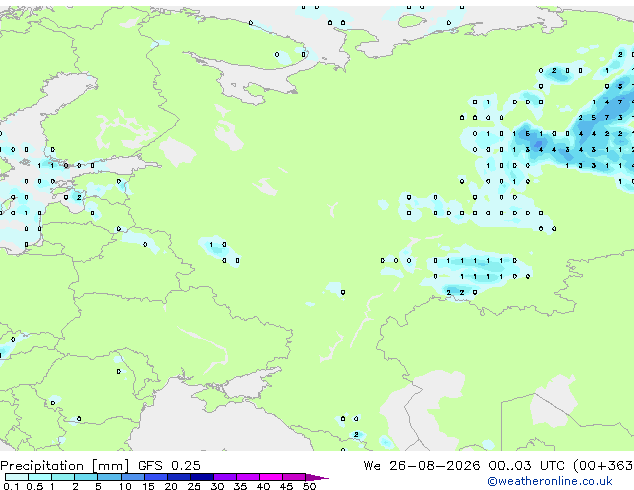
Task: Click the '35' legend label
Action: coord(240,486)
